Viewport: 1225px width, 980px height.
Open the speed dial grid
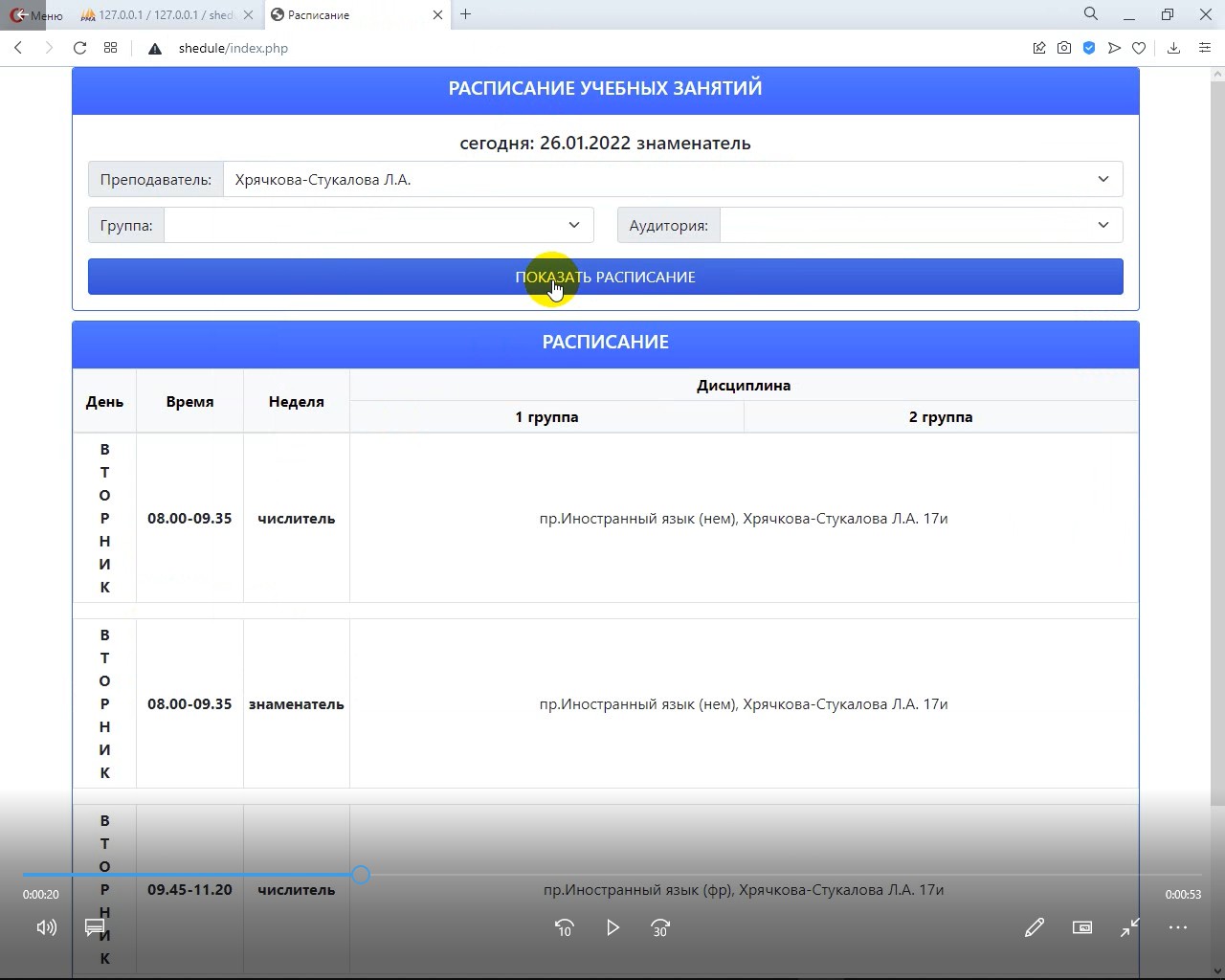[111, 48]
